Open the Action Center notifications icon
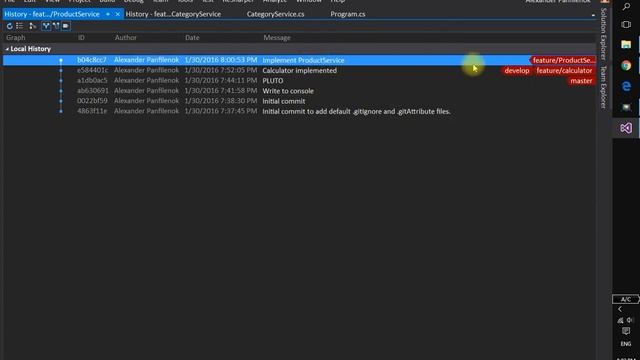The image size is (640, 360). (626, 331)
